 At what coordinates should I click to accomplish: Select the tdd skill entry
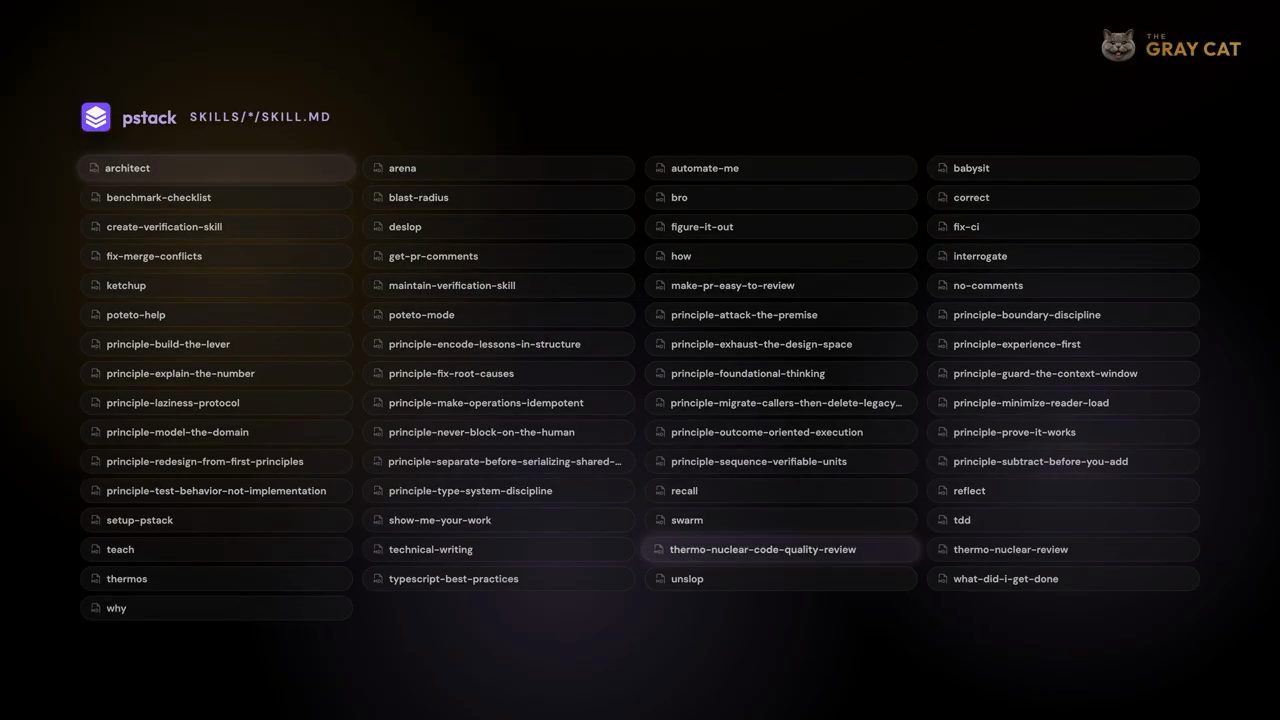[1063, 520]
